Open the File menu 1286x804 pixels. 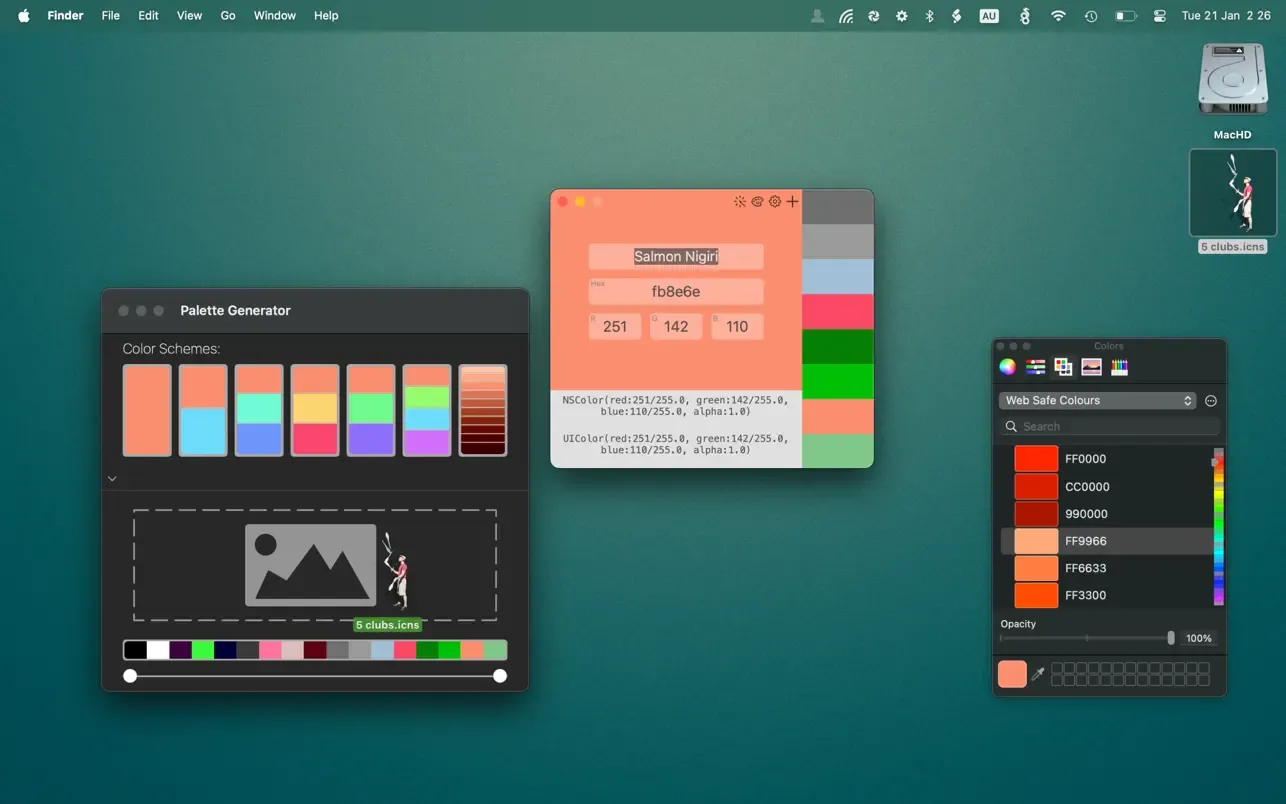click(111, 16)
